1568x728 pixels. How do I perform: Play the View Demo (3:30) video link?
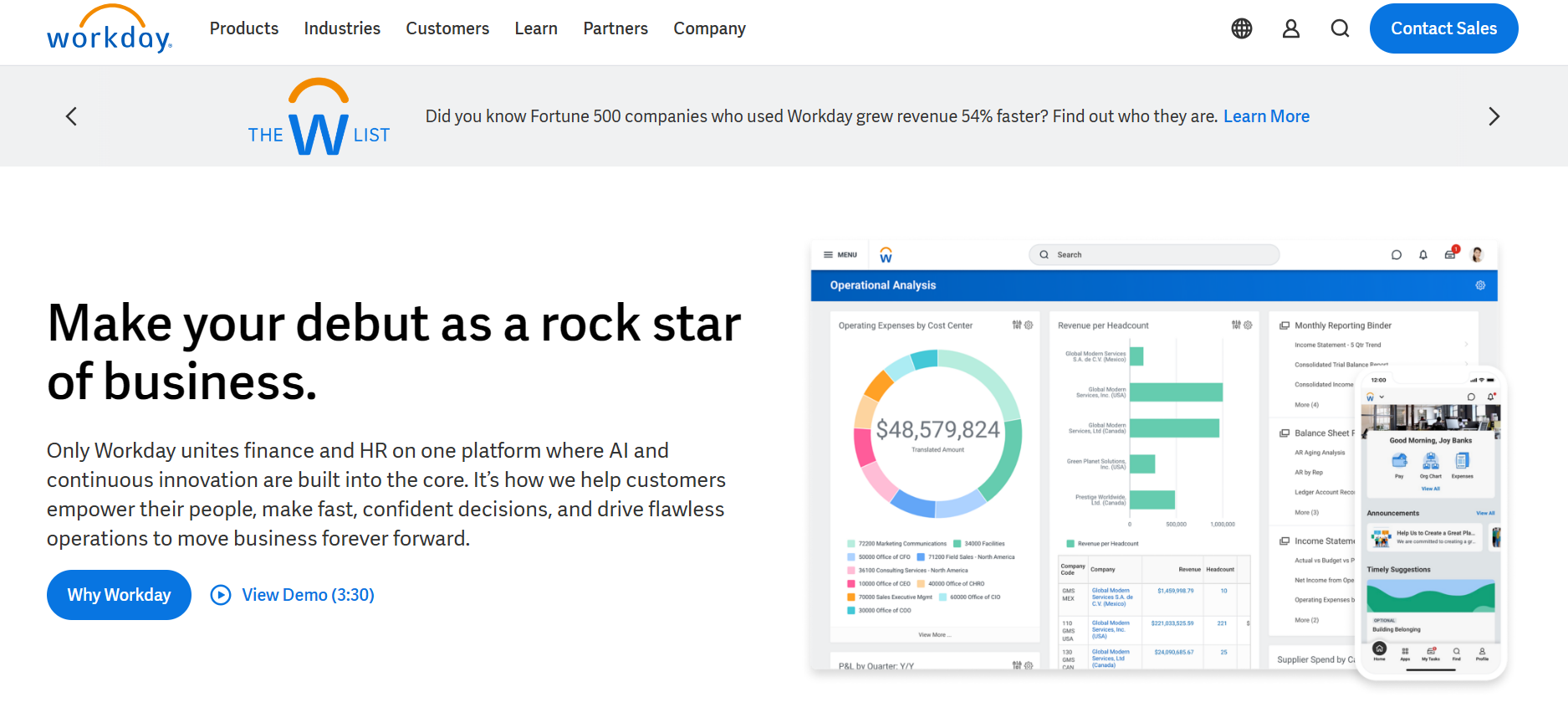click(x=293, y=595)
